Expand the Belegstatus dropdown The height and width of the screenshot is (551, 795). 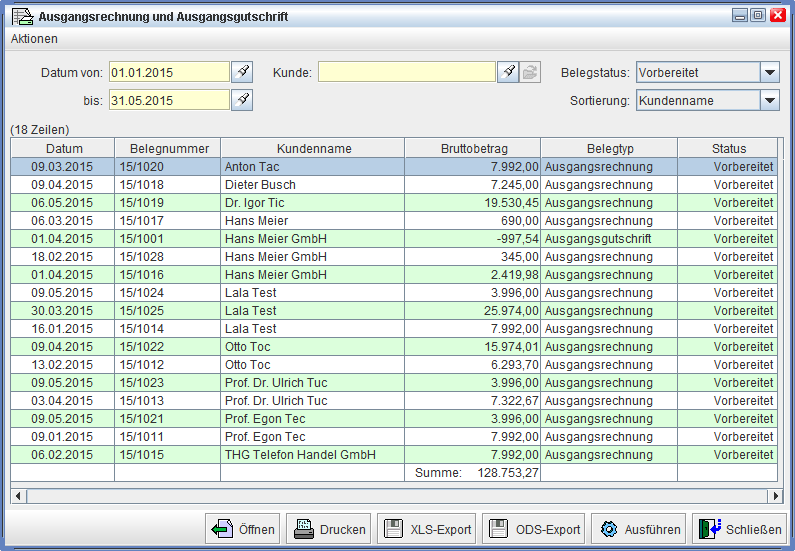769,72
